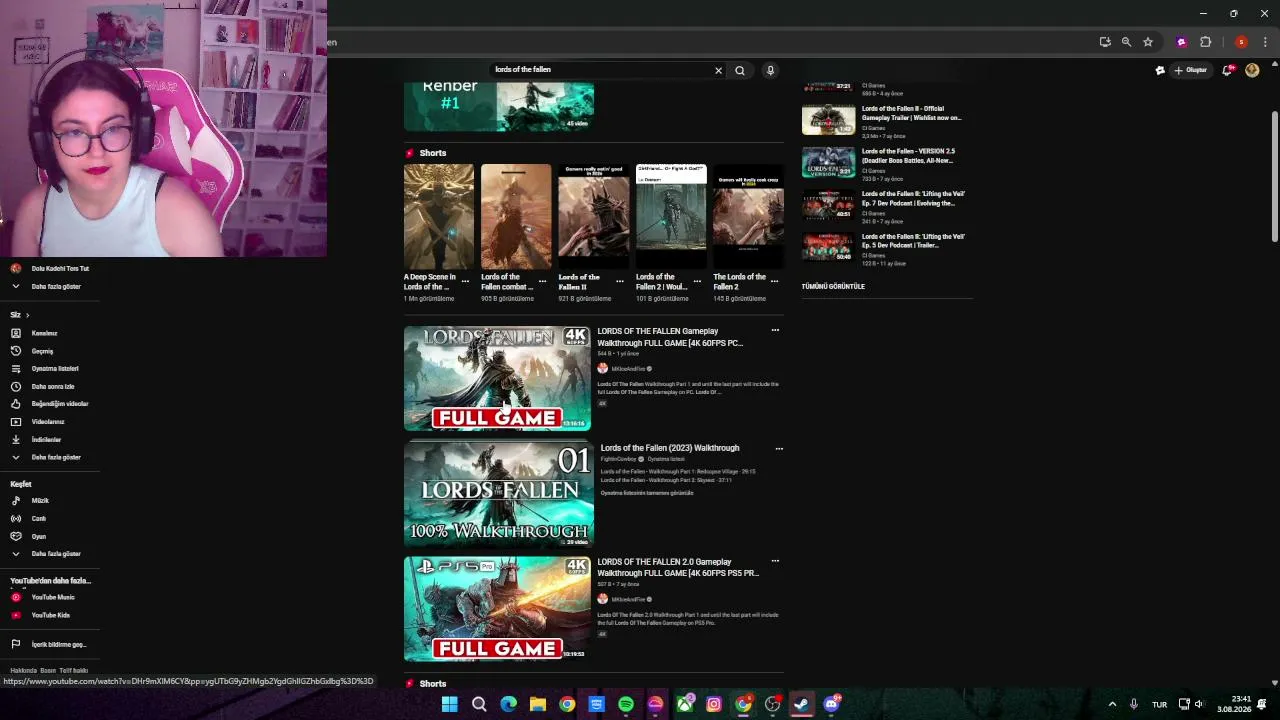Open 'Lords of the Fallen (2023) Walkthrough' title
1280x720 pixels.
click(x=670, y=448)
